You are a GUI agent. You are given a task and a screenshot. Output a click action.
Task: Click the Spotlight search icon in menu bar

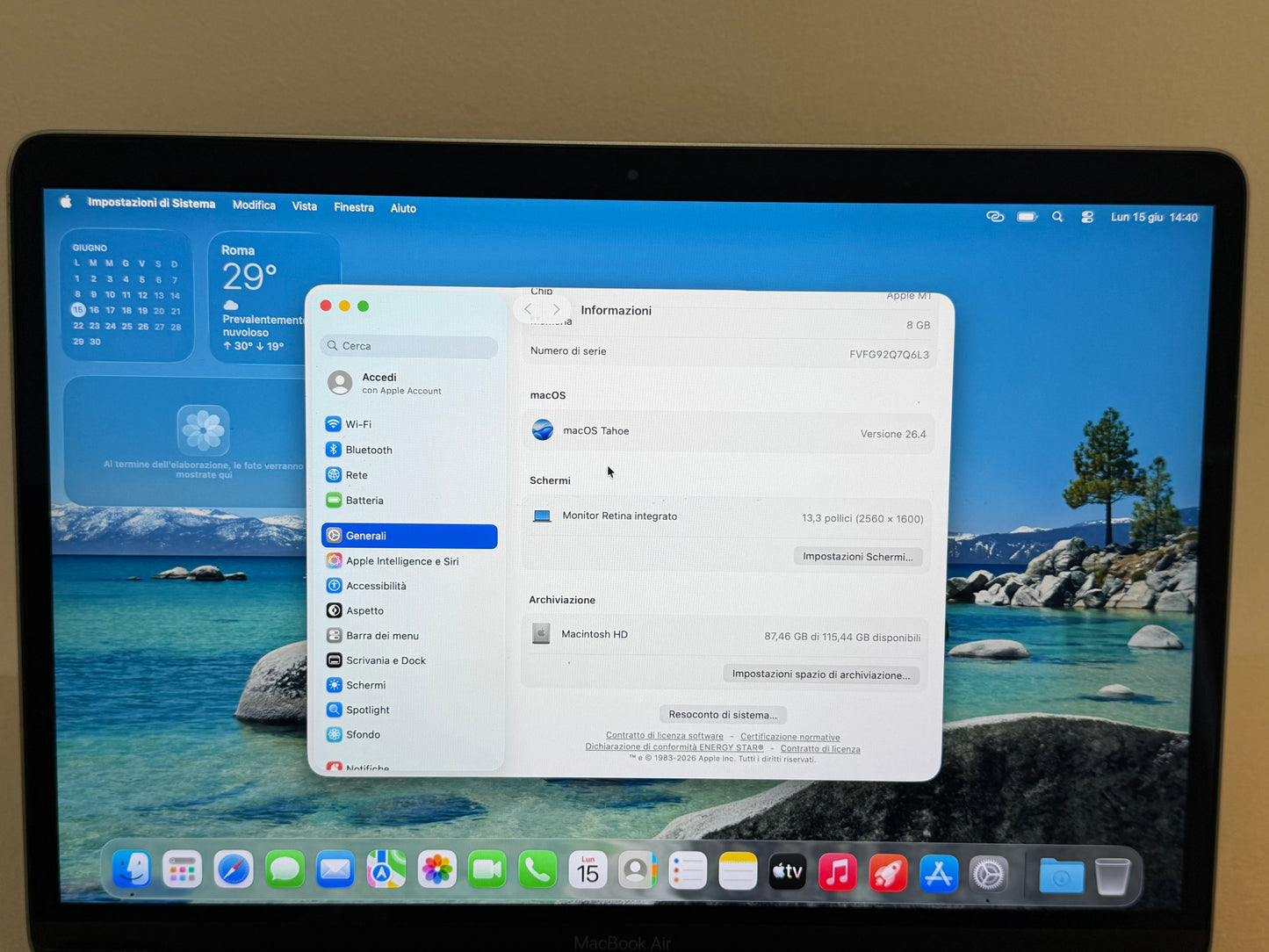[1057, 217]
